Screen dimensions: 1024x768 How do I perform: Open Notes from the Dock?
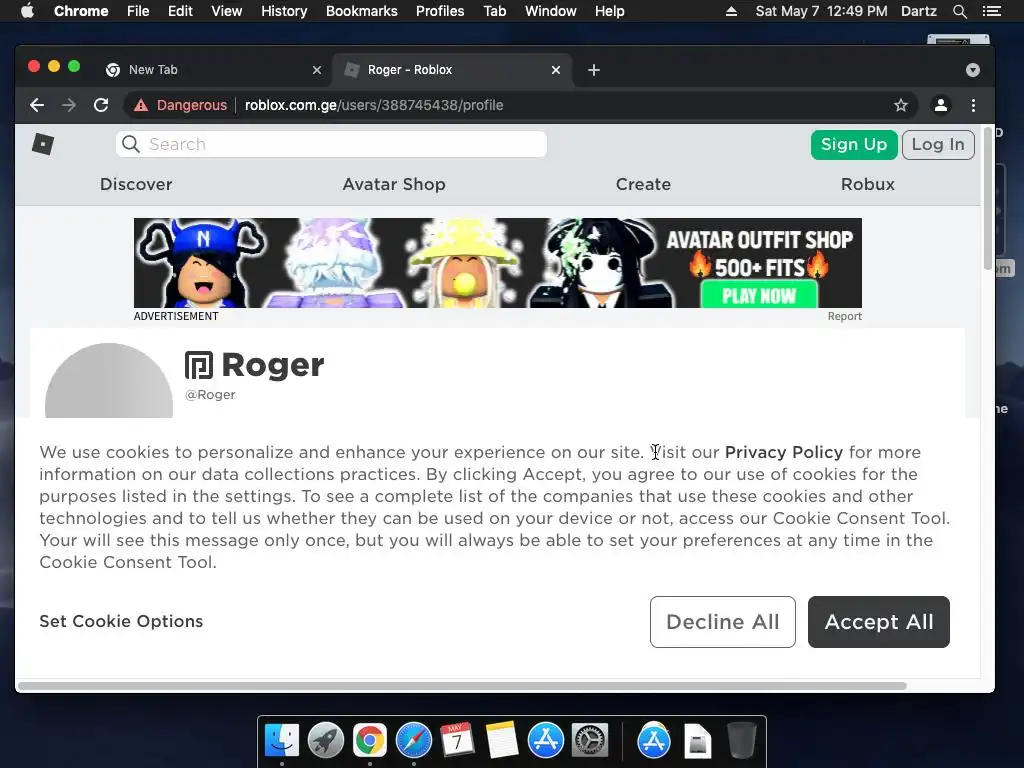coord(502,741)
